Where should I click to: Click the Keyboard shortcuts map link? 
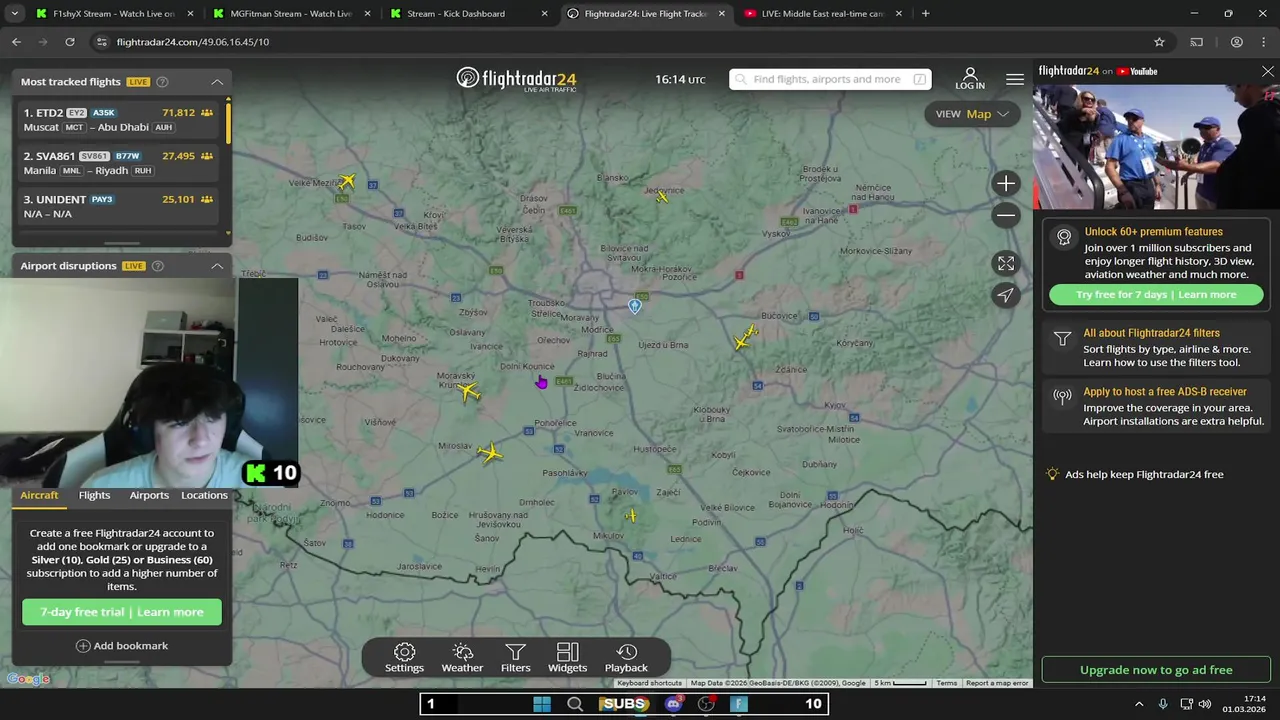tap(649, 683)
